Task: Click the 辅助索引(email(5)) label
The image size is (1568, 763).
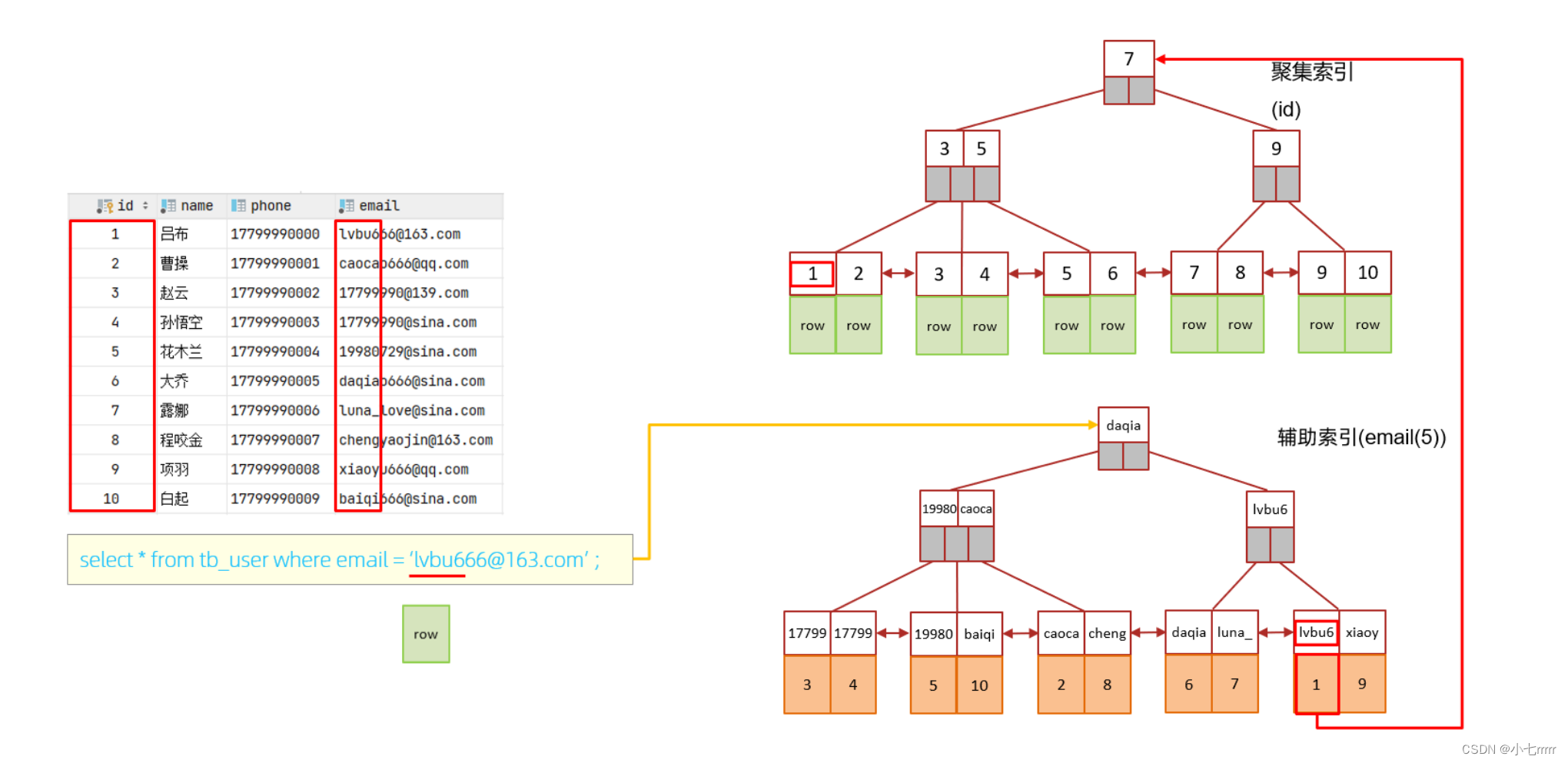Action: (x=1361, y=437)
